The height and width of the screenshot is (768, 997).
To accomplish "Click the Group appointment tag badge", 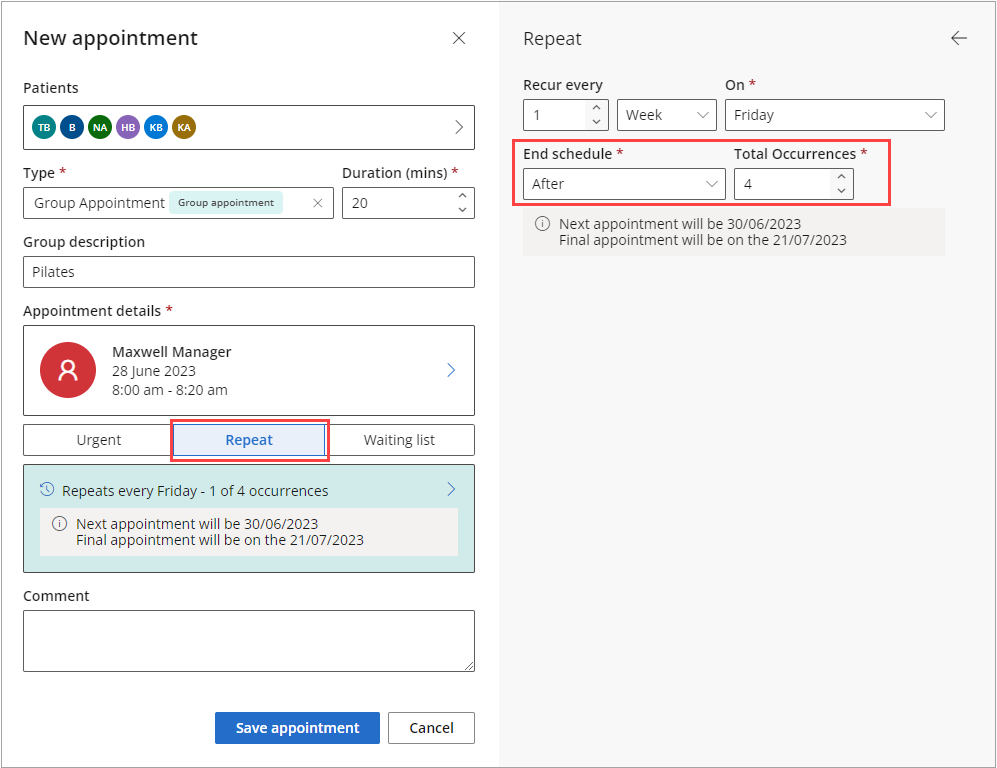I will [226, 203].
